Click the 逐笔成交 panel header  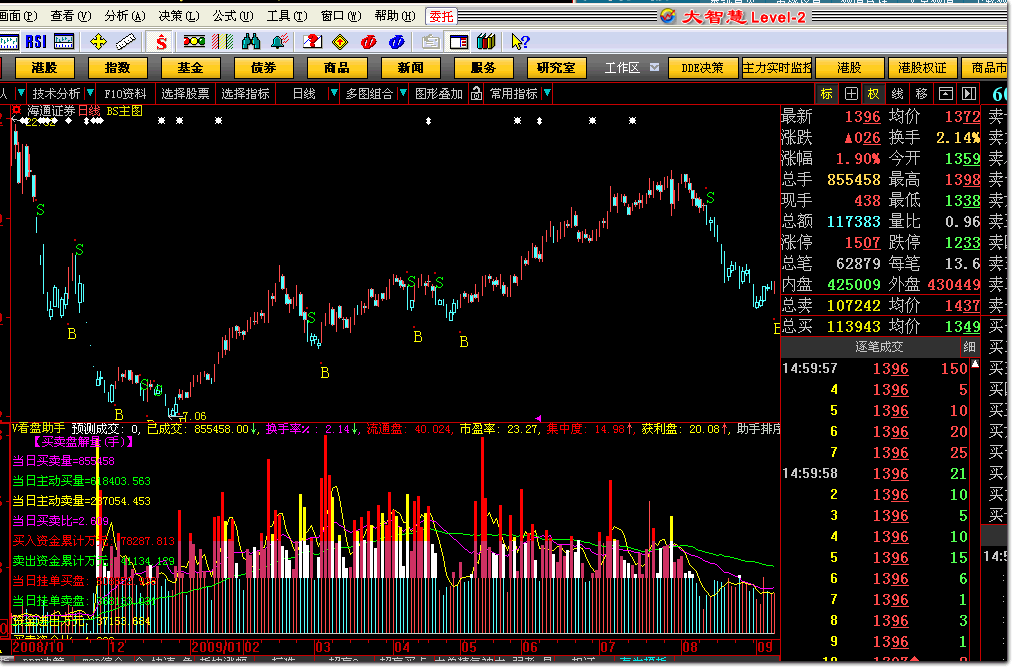click(x=879, y=347)
